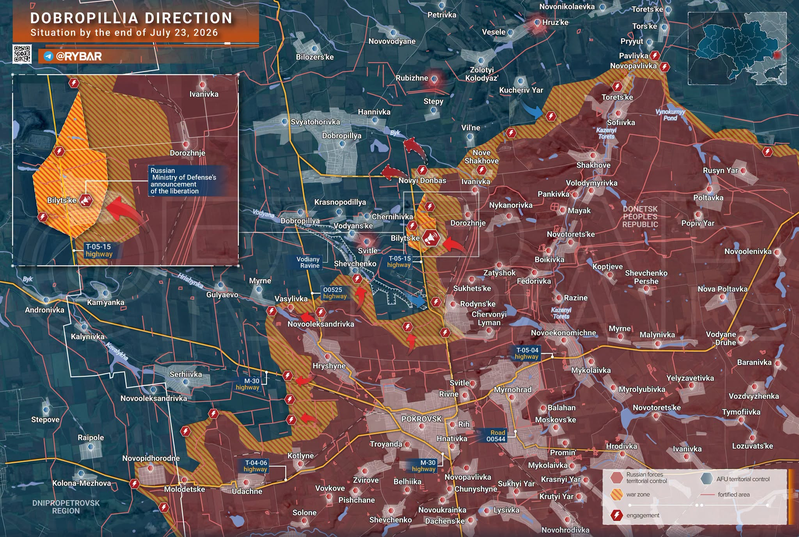Image resolution: width=799 pixels, height=537 pixels.
Task: Select the glowing marker at Rubizhne
Action: tap(434, 79)
